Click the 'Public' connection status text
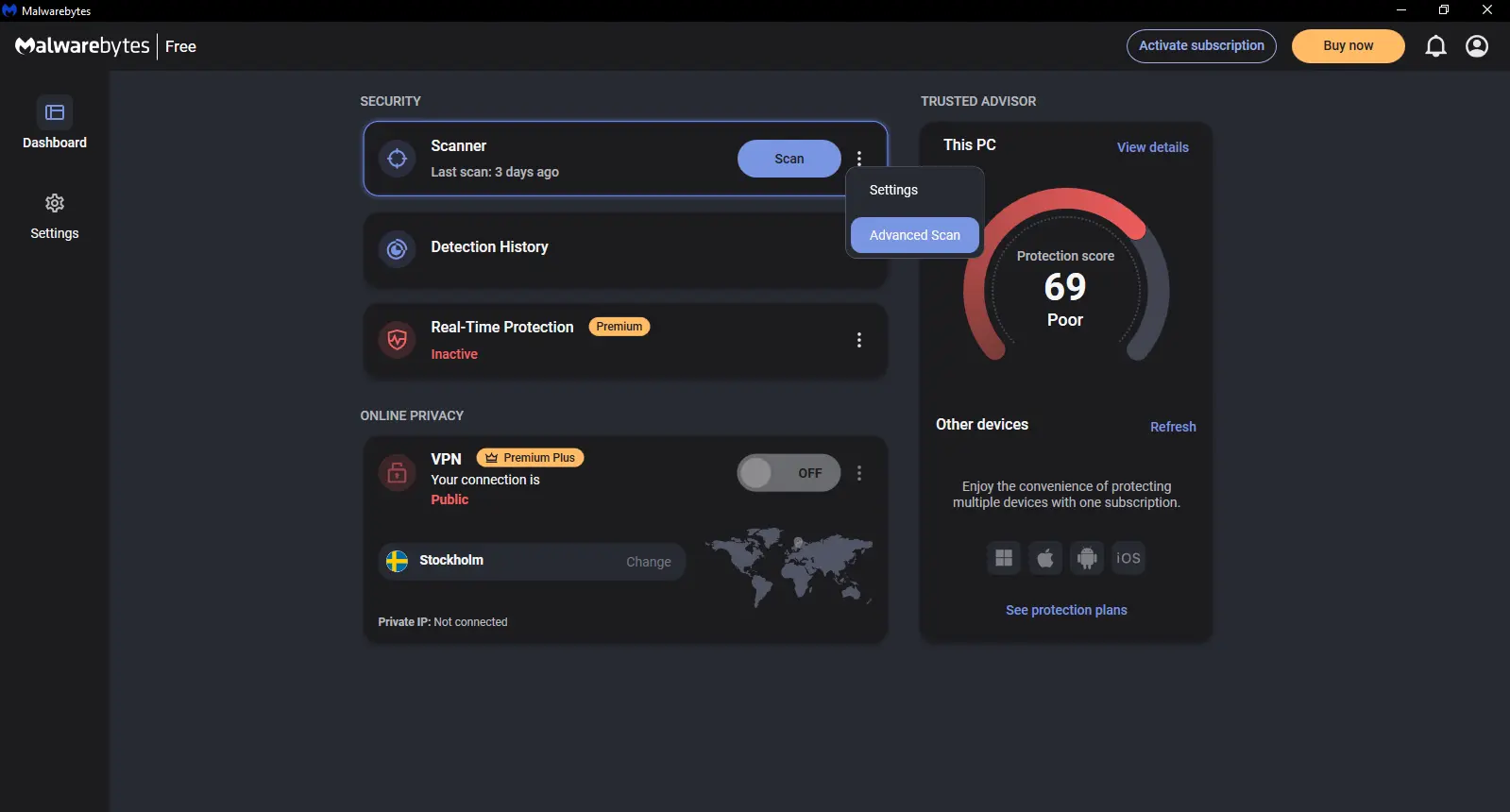This screenshot has width=1510, height=812. (x=450, y=499)
